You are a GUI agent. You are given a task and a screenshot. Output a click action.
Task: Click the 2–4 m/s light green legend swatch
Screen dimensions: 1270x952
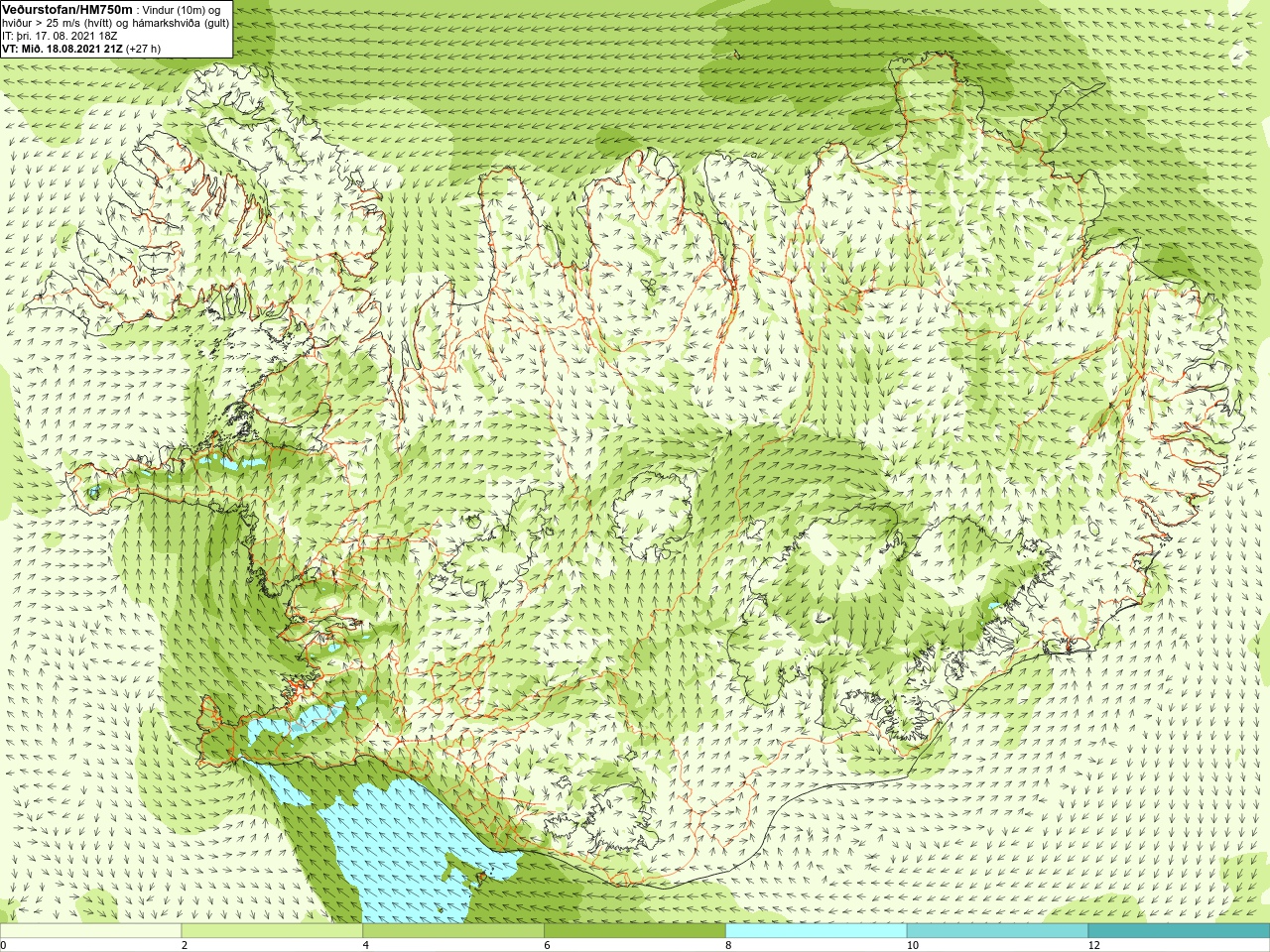coord(272,931)
